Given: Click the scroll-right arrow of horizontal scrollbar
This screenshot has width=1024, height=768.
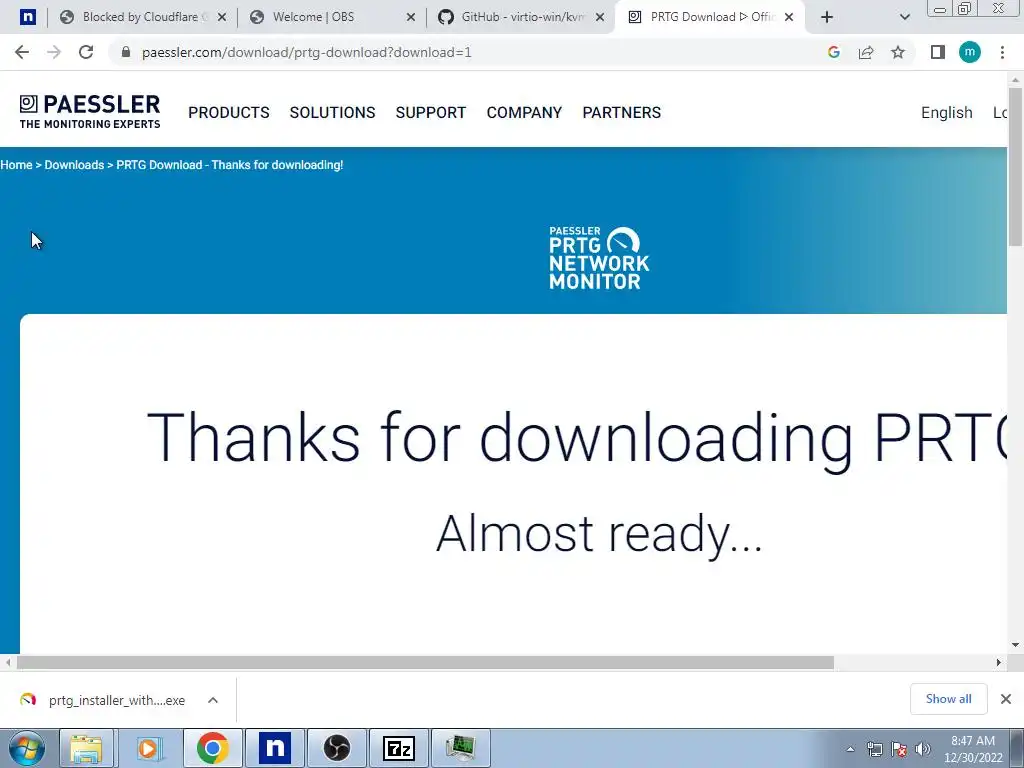Looking at the screenshot, I should click(999, 662).
